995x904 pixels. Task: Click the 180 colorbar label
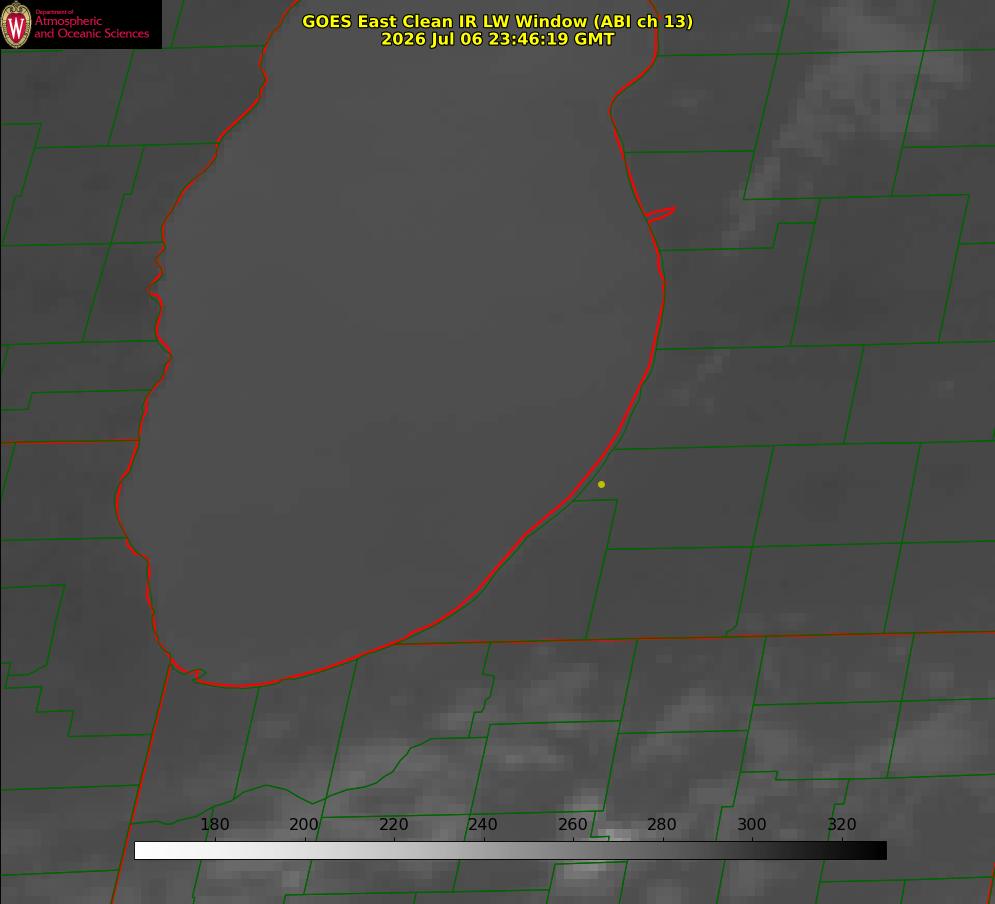214,824
